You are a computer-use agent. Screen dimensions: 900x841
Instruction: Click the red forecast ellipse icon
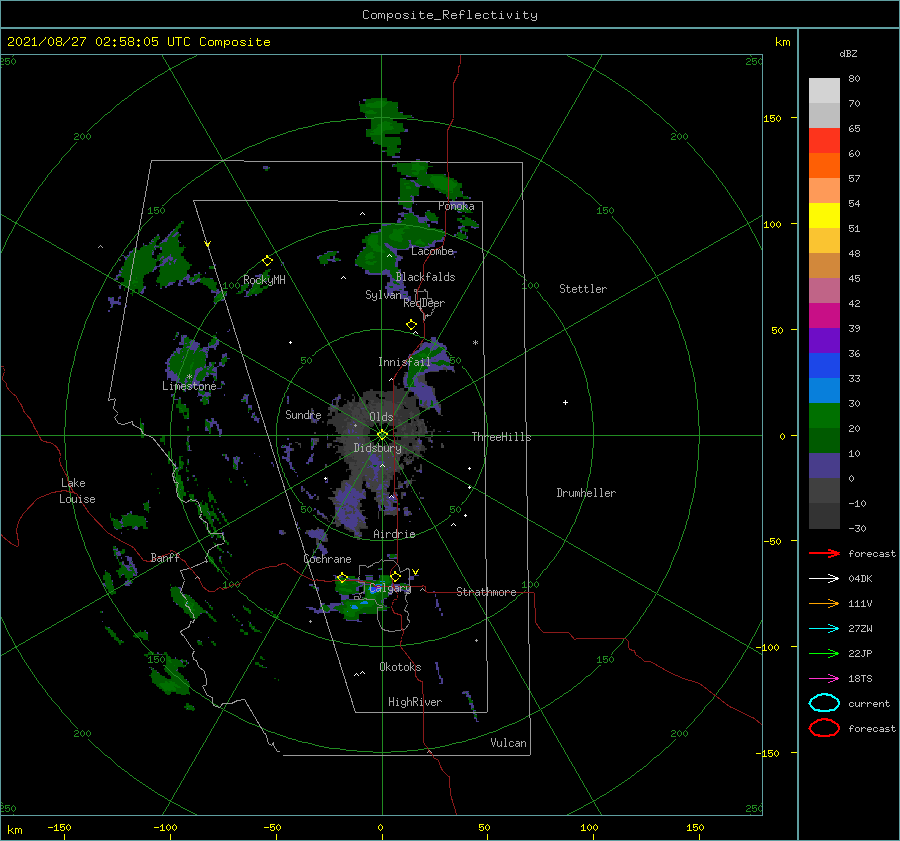click(824, 728)
